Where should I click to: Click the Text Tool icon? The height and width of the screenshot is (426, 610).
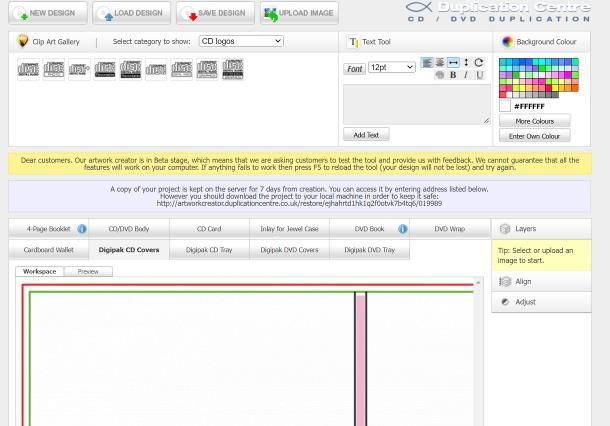point(353,42)
